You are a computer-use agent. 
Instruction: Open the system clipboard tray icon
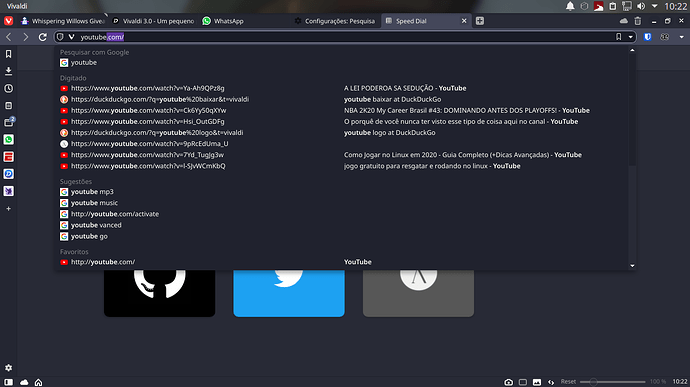(613, 6)
